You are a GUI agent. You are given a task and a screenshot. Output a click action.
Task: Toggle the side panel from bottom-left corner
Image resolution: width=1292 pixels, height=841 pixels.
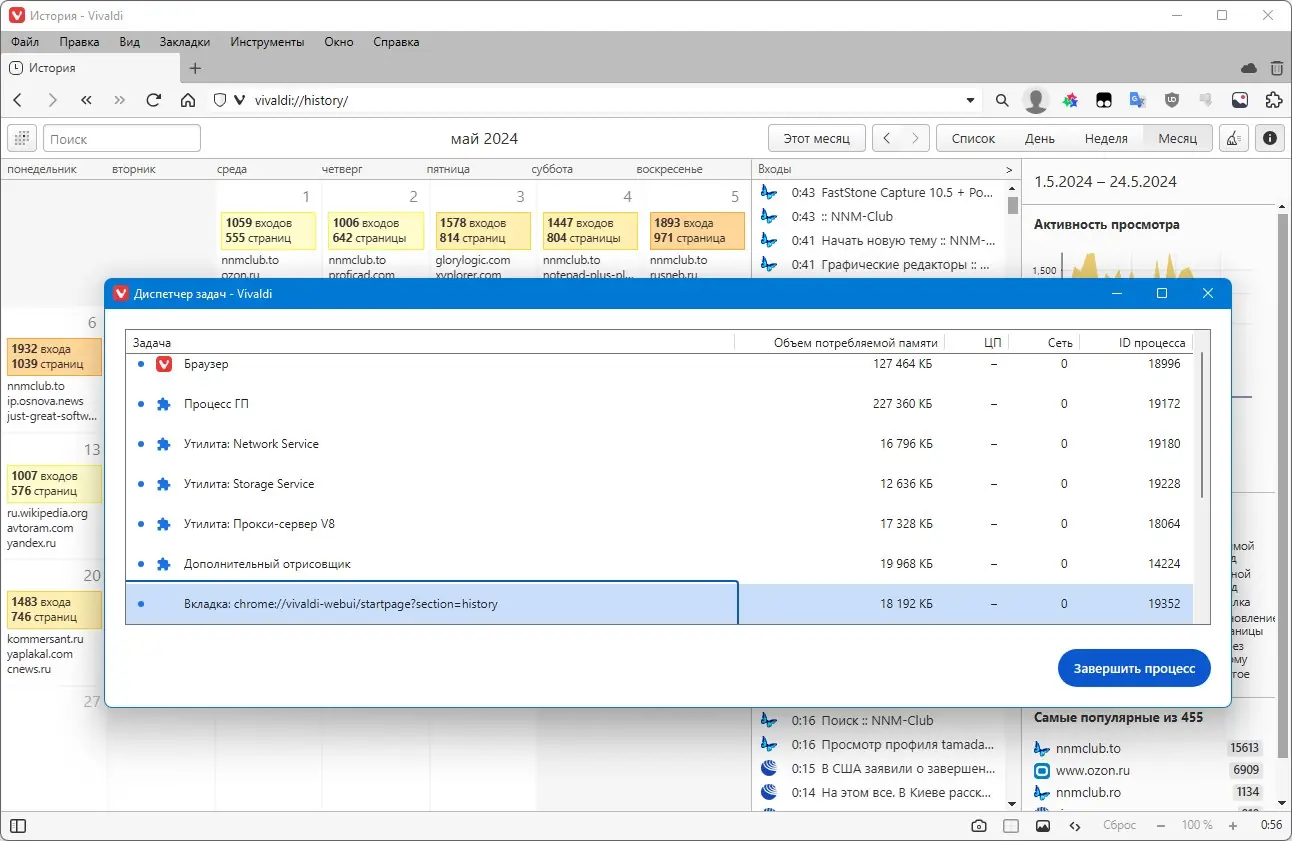[16, 825]
